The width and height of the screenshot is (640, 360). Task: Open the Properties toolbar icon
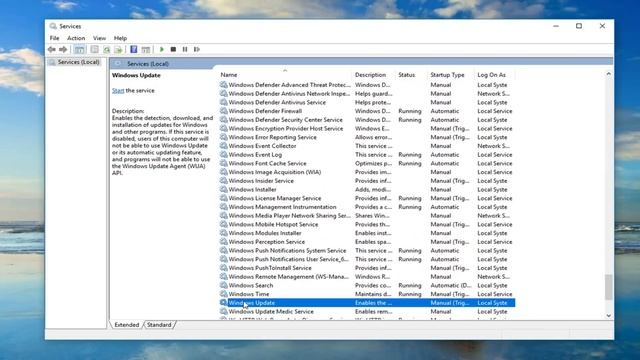(x=95, y=49)
